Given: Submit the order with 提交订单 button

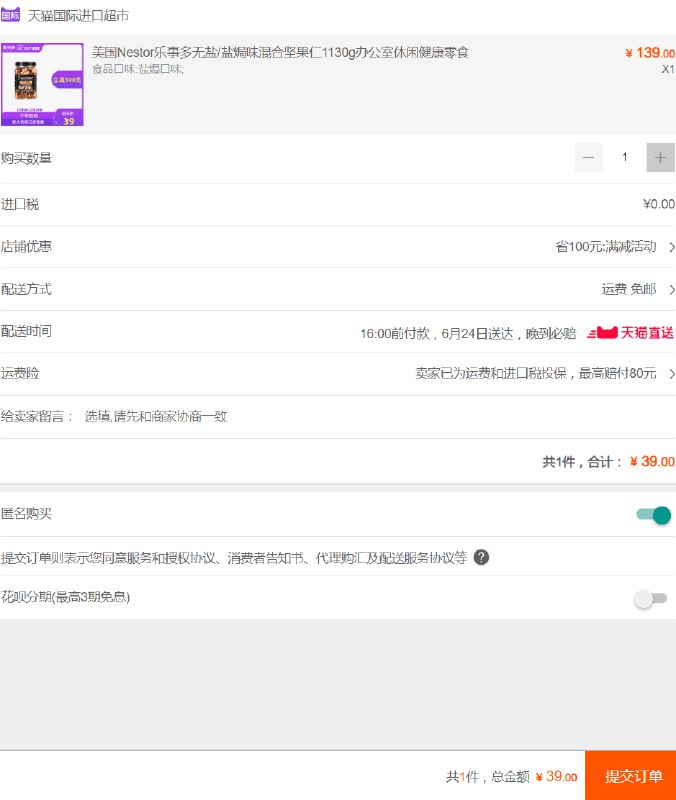Looking at the screenshot, I should (x=631, y=776).
